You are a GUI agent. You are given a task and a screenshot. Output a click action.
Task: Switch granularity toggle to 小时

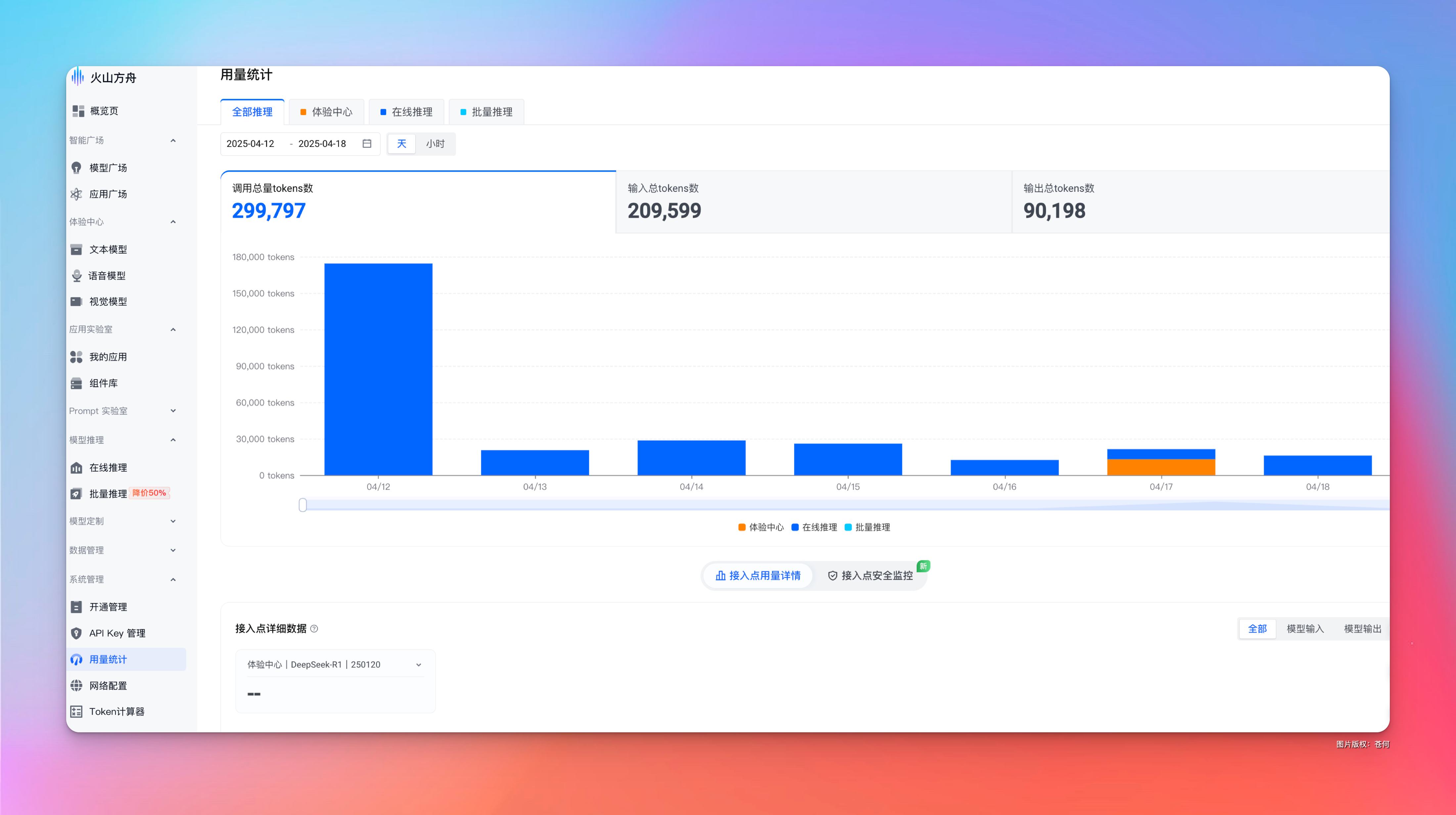[435, 144]
